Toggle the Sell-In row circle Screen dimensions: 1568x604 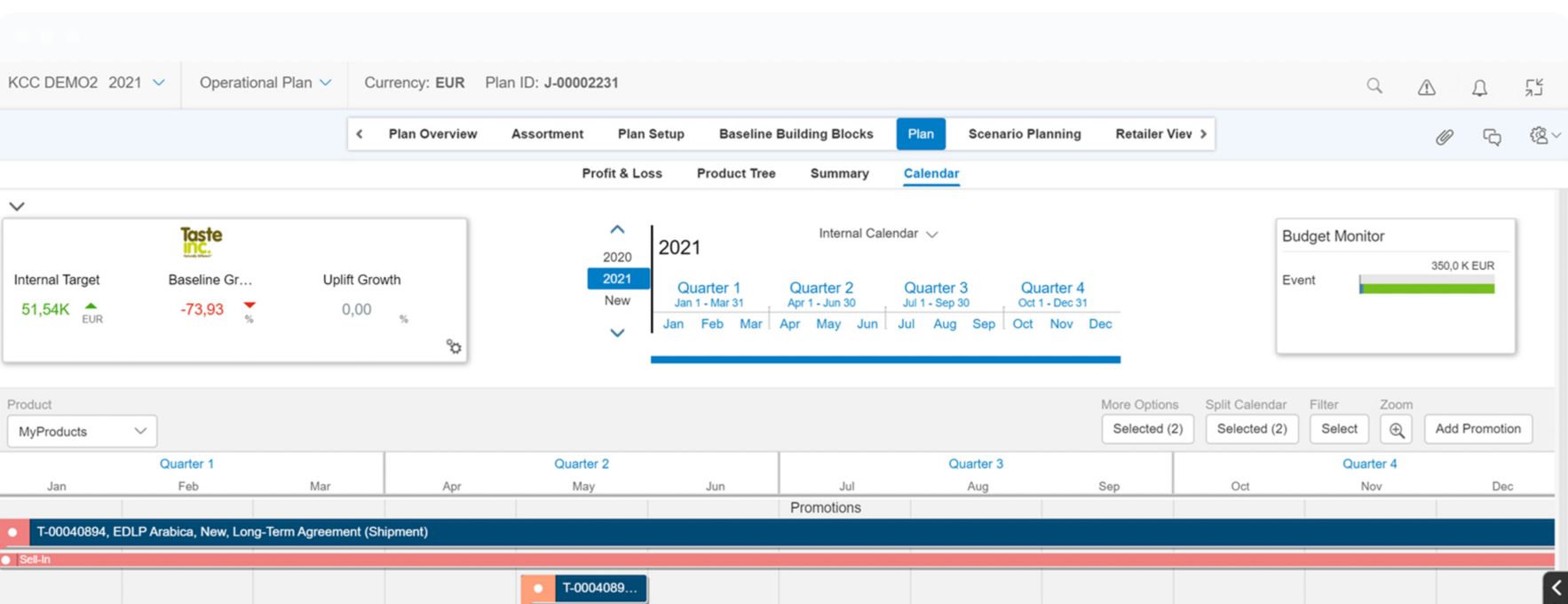click(x=6, y=560)
